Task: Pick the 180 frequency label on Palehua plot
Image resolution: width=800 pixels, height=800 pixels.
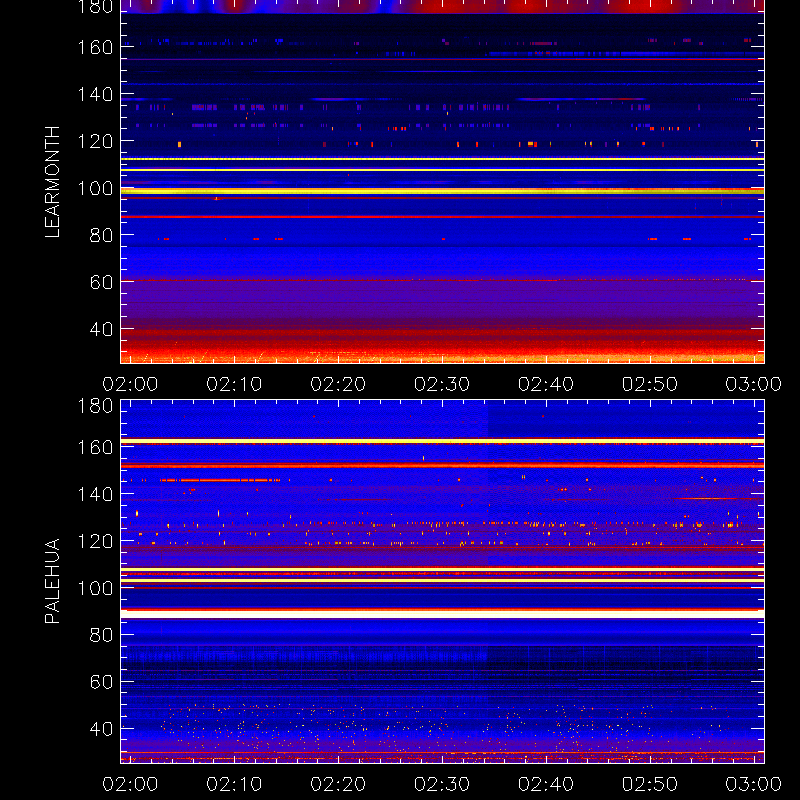Action: (95, 406)
